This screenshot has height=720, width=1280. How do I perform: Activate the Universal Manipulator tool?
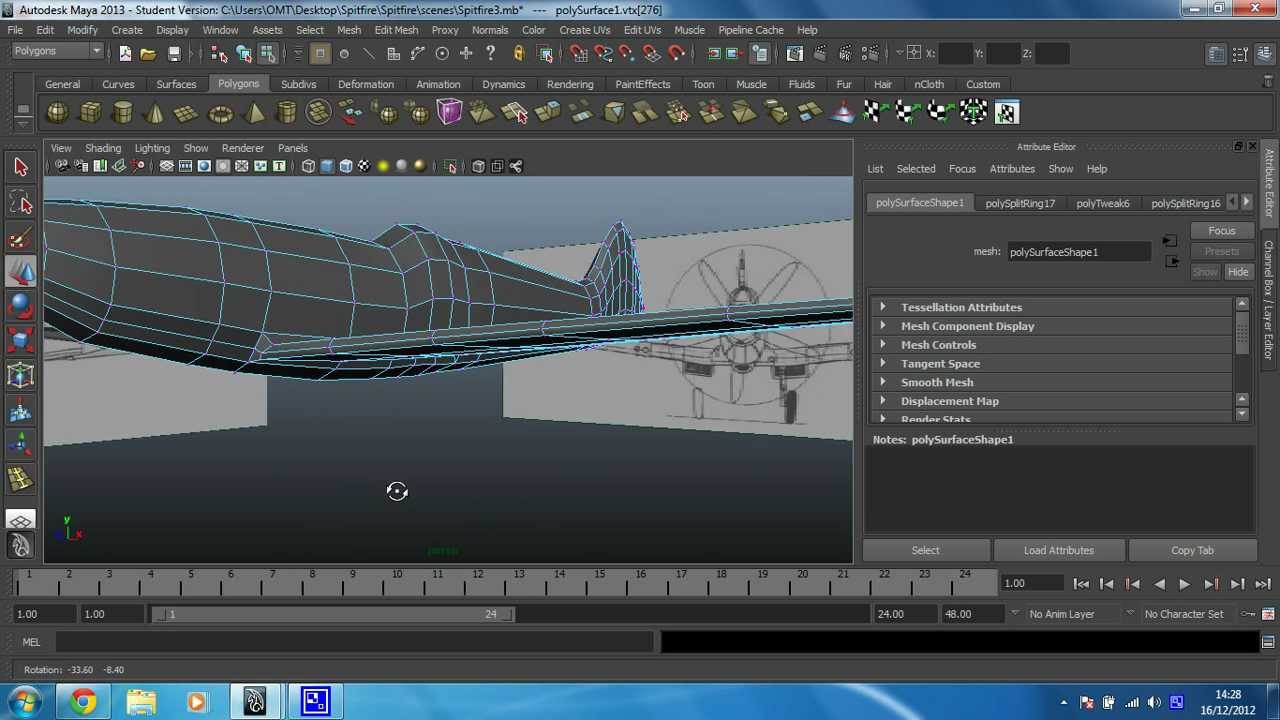pyautogui.click(x=21, y=376)
